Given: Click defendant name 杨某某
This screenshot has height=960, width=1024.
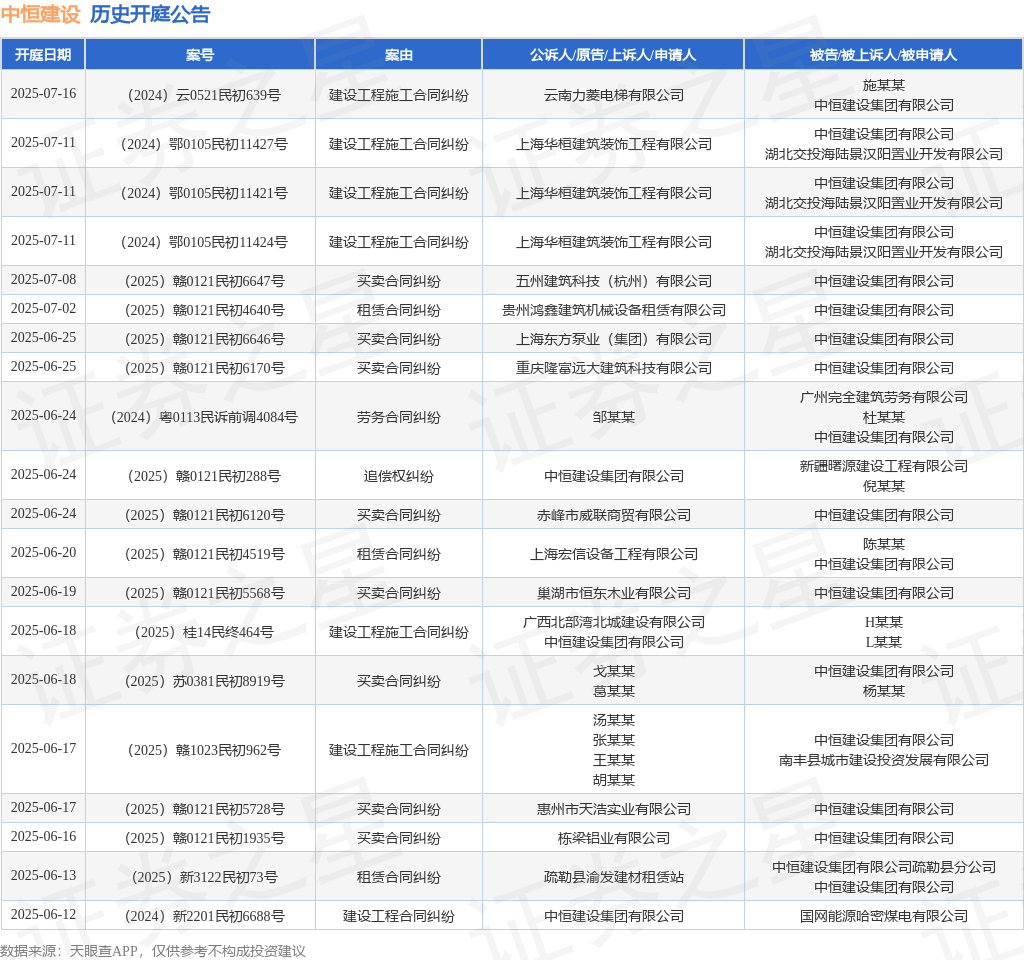Looking at the screenshot, I should pyautogui.click(x=884, y=691).
